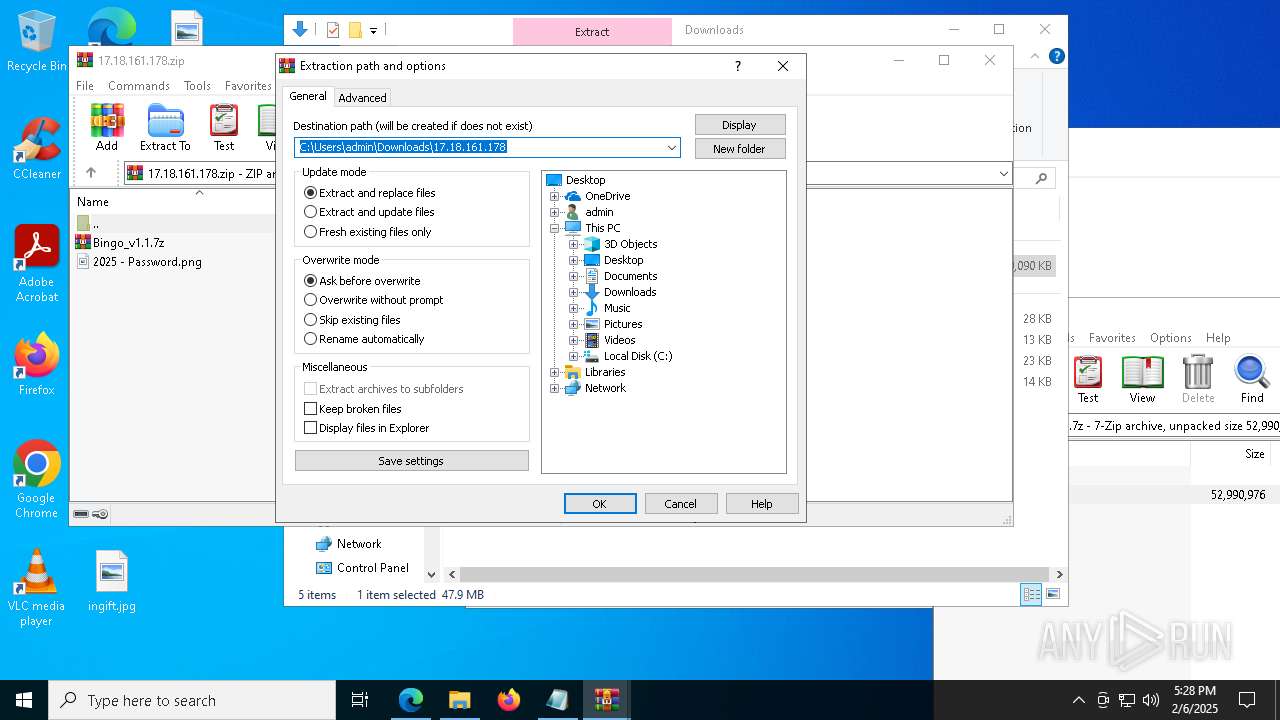Expand Network node in folder tree
The width and height of the screenshot is (1280, 720).
pos(555,388)
